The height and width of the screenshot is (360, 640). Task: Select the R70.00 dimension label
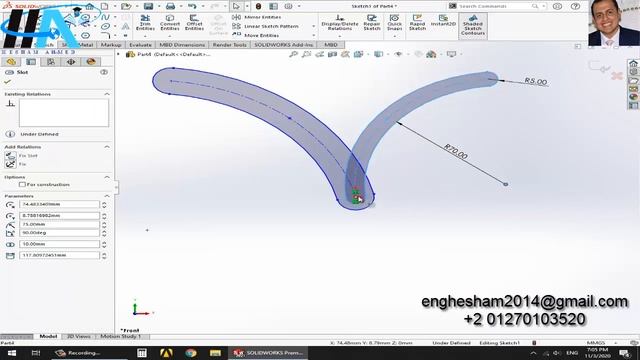pyautogui.click(x=456, y=152)
